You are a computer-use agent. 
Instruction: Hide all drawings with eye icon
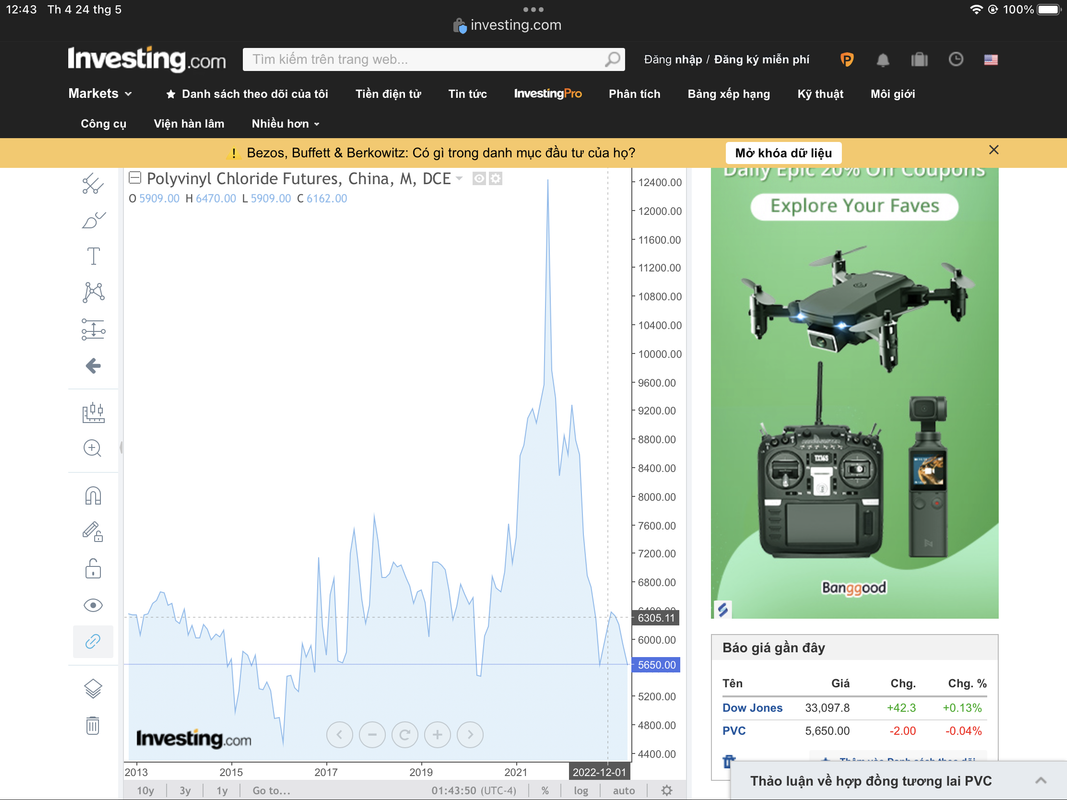pos(93,605)
